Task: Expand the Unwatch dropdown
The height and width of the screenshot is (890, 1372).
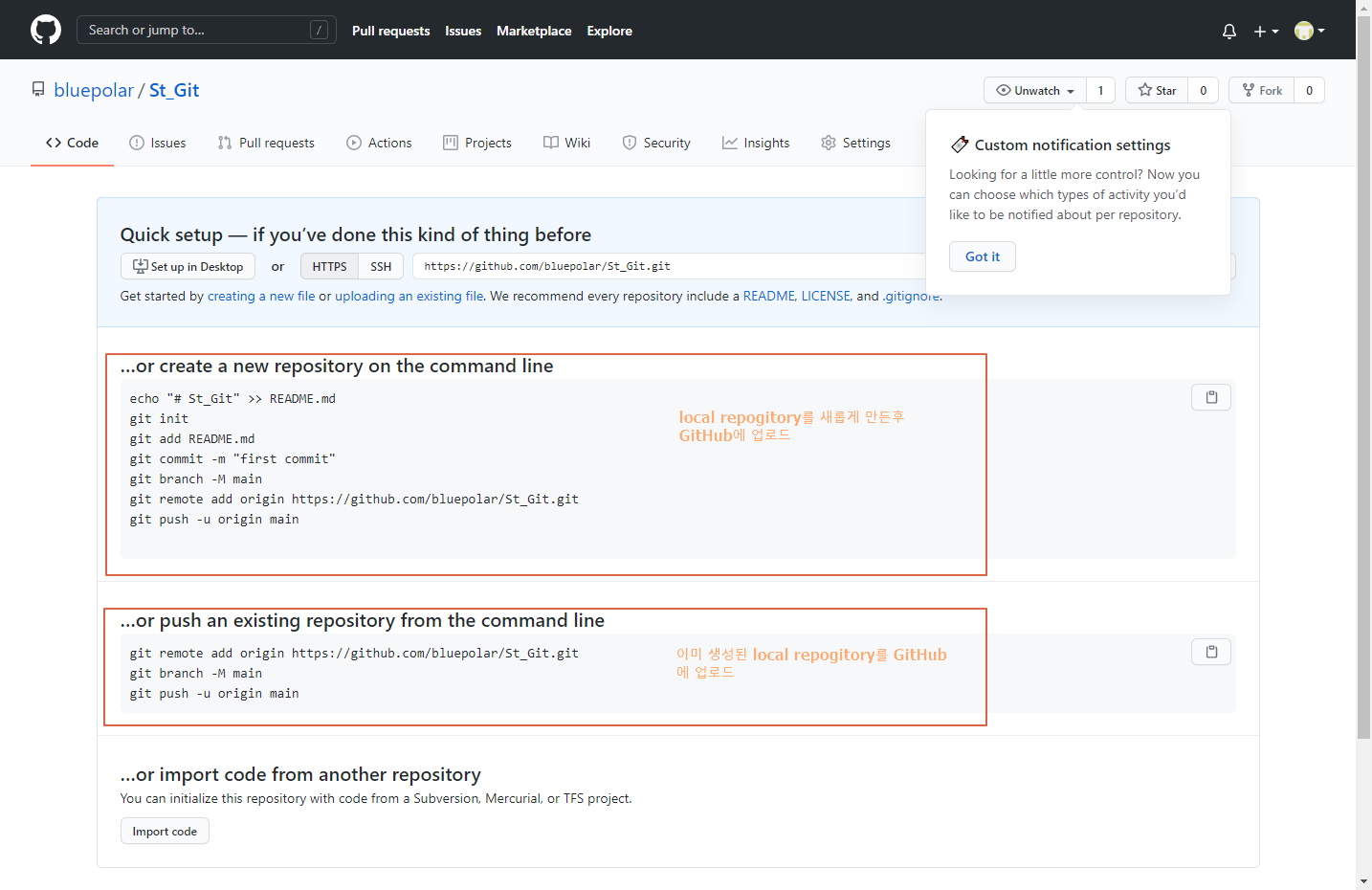Action: 1035,90
